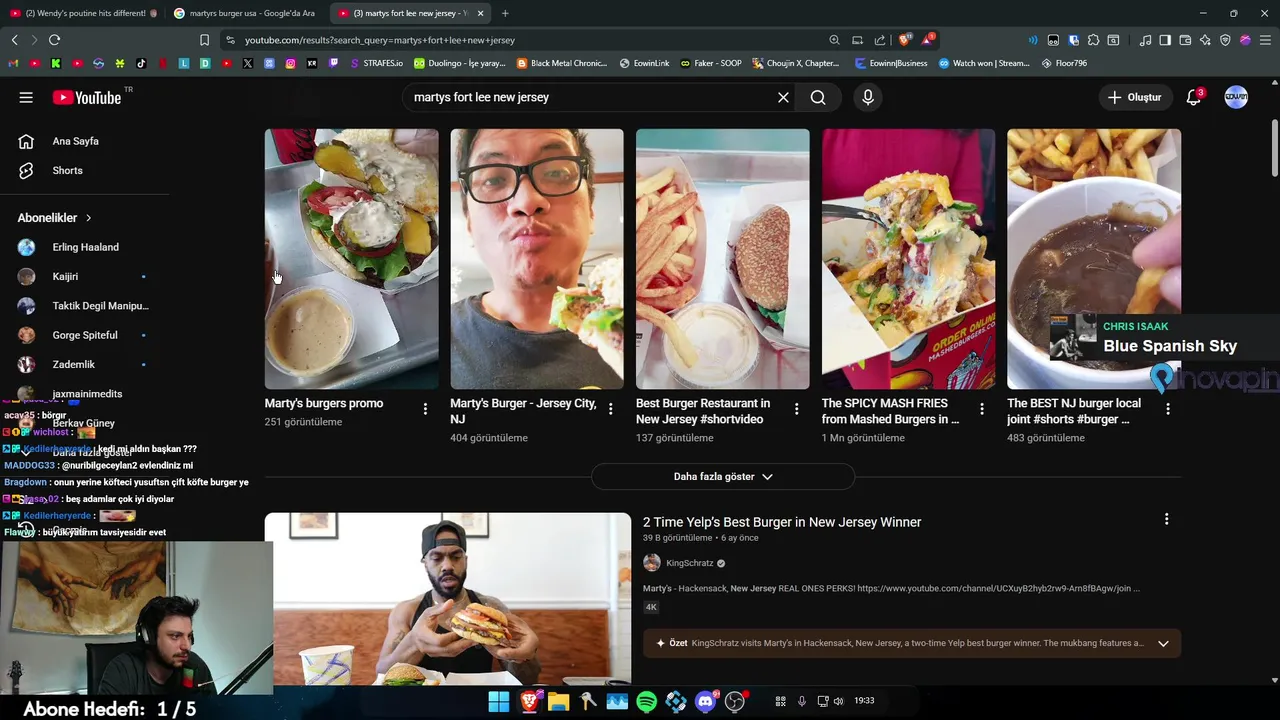This screenshot has height=720, width=1280.
Task: Click the share icon in address bar
Action: coord(880,40)
